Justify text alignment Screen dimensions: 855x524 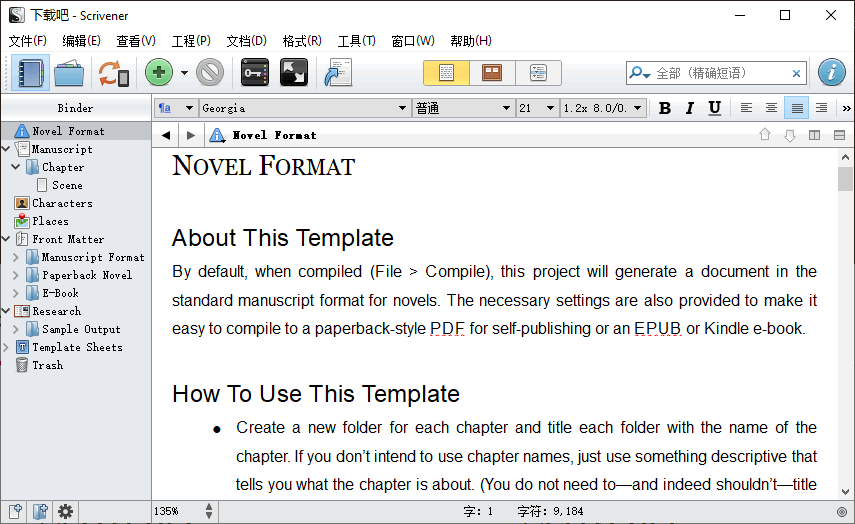[797, 108]
